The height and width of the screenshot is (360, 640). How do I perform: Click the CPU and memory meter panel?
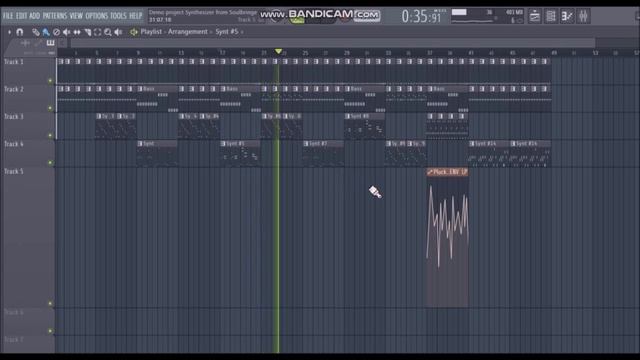pos(487,16)
